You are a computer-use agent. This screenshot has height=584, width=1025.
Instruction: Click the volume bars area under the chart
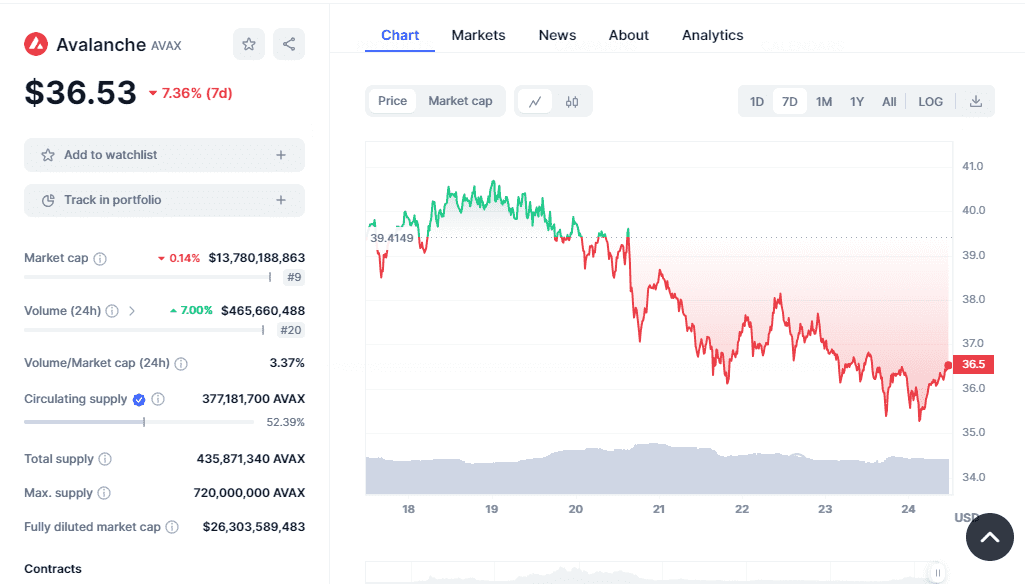pos(657,469)
